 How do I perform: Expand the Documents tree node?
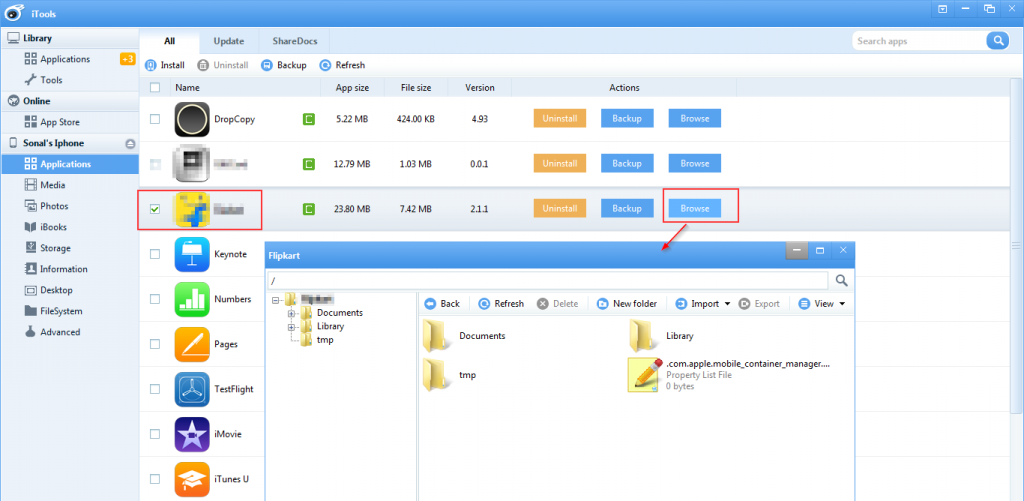pos(291,313)
